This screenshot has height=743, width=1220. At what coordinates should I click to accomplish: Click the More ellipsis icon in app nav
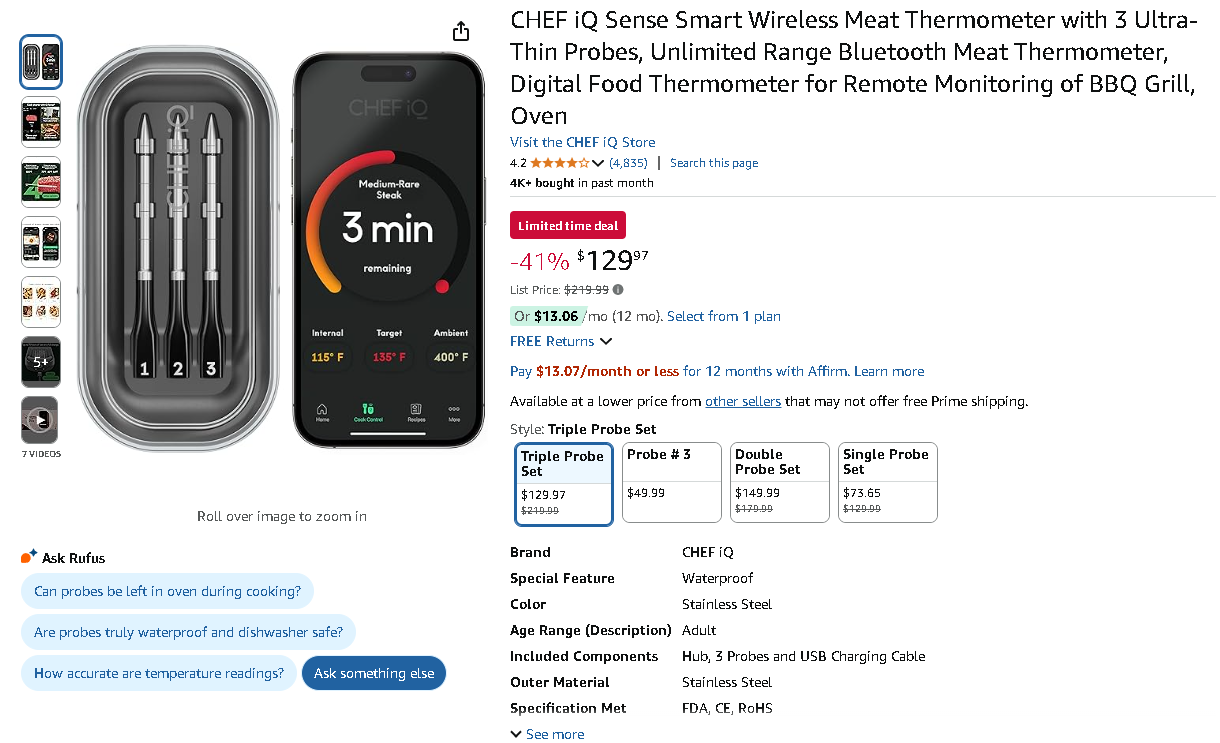pyautogui.click(x=455, y=410)
